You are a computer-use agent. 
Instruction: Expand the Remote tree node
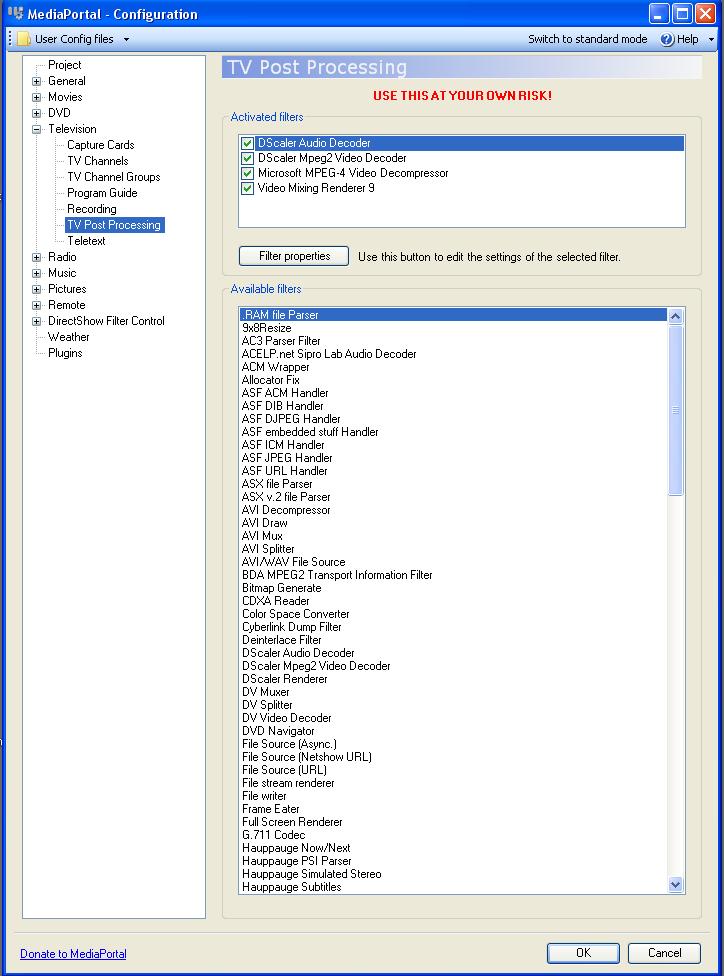(37, 305)
